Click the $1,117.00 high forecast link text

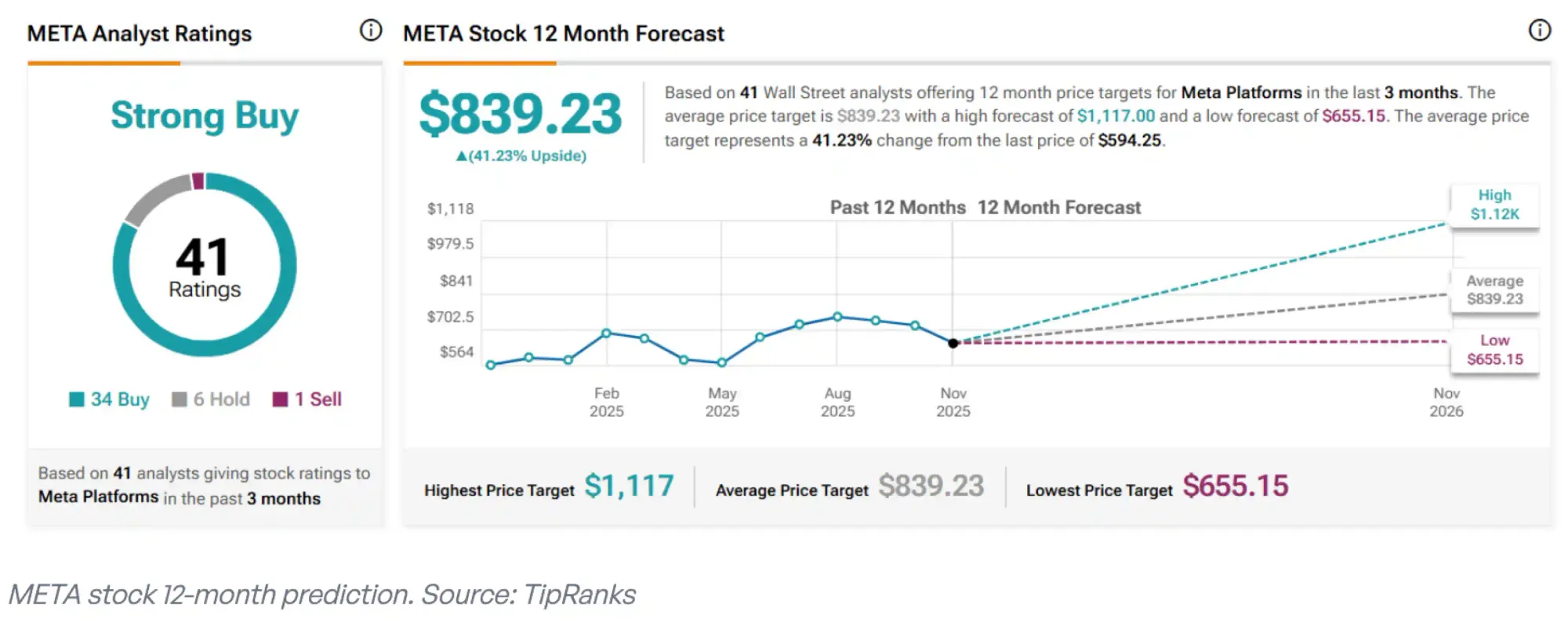(x=1116, y=116)
